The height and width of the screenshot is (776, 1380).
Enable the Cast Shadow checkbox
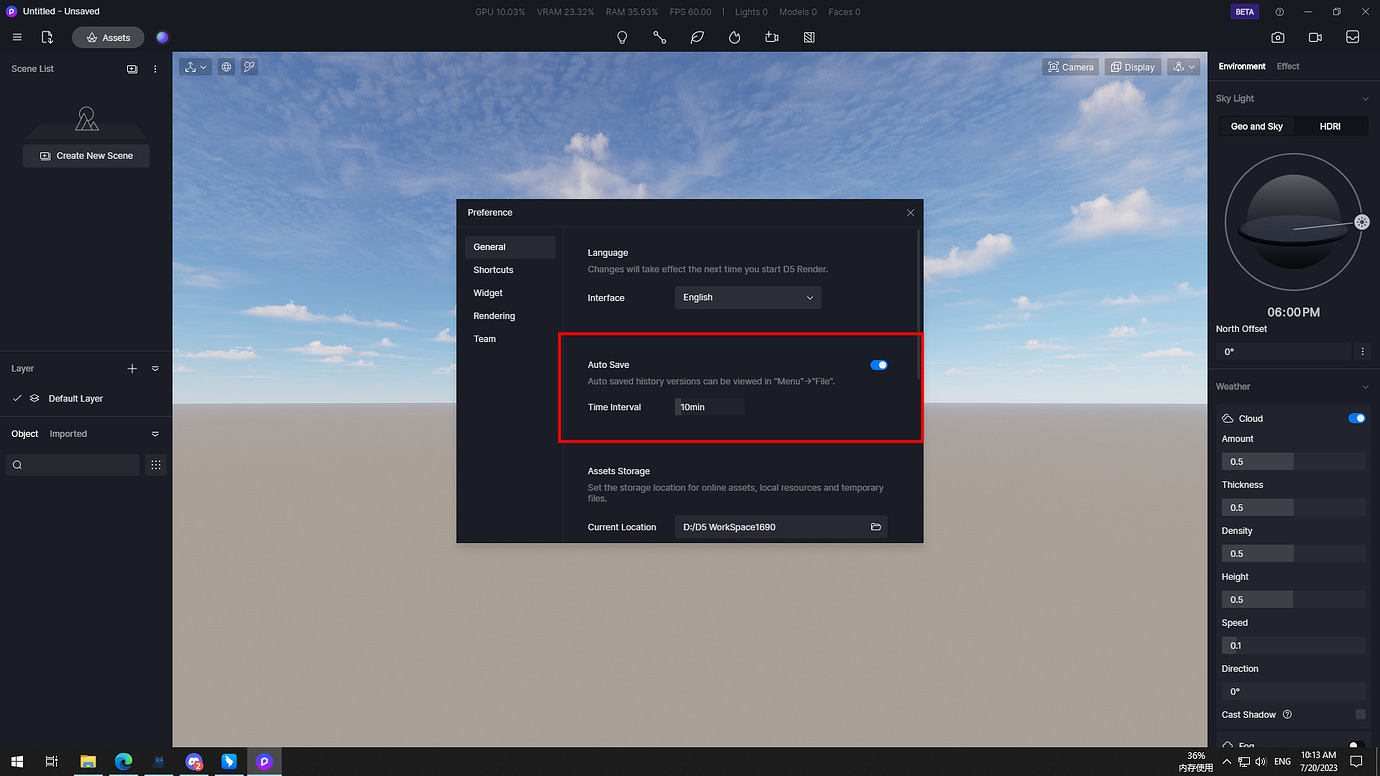1360,715
